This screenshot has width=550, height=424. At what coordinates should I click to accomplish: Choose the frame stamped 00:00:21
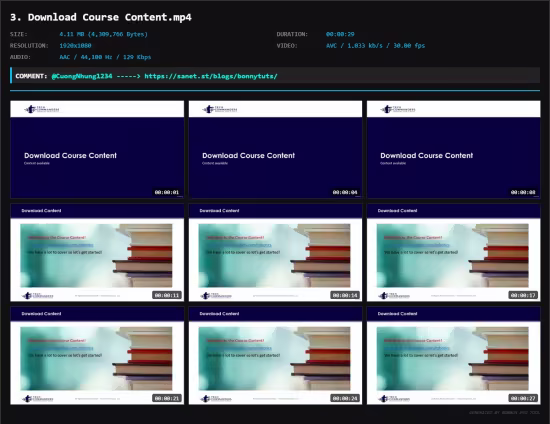point(97,356)
